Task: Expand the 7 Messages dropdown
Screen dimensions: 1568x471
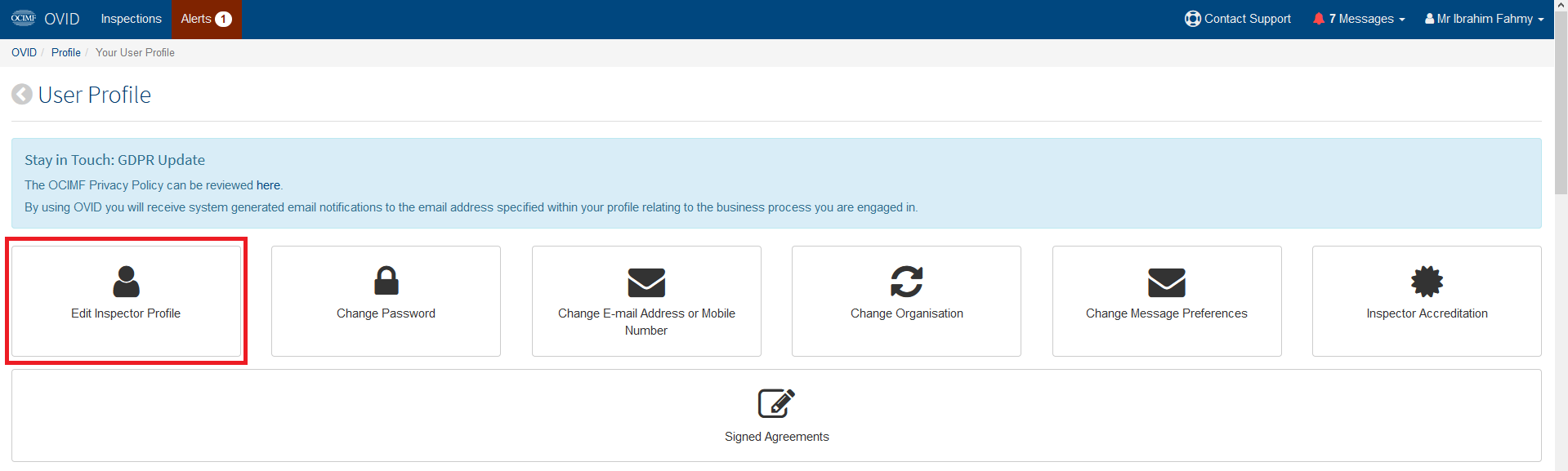Action: coord(1359,19)
